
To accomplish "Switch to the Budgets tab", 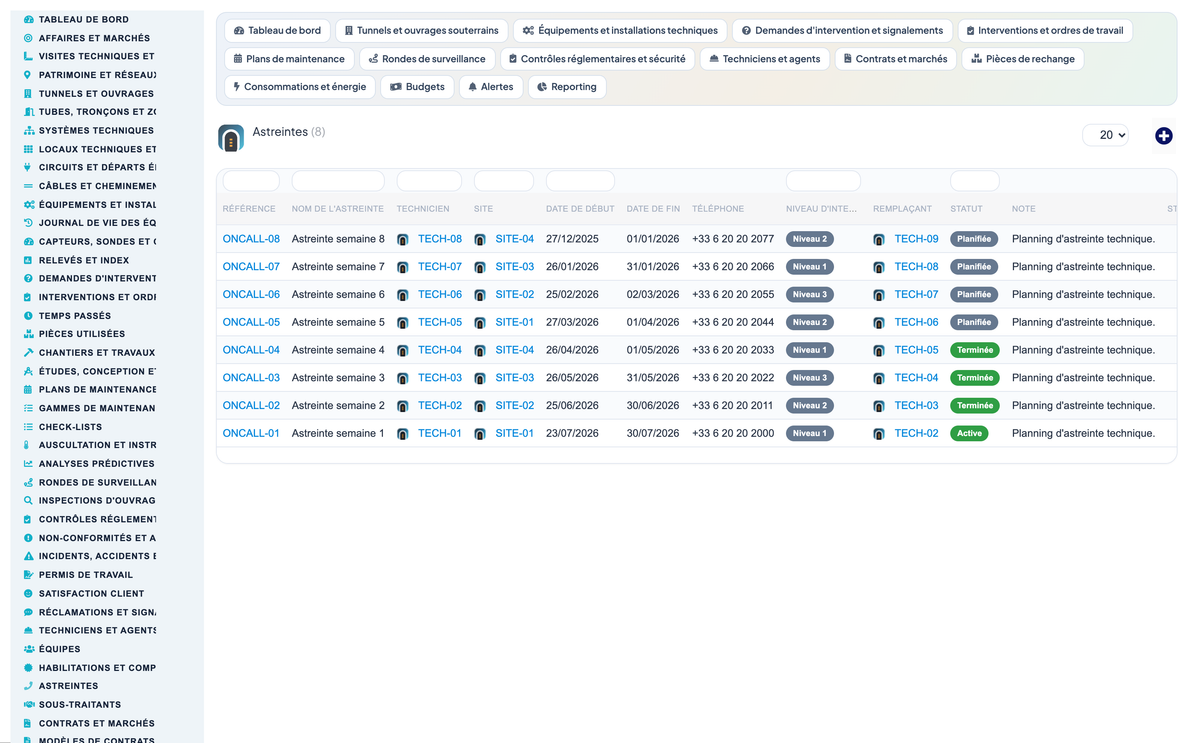I will [x=417, y=87].
